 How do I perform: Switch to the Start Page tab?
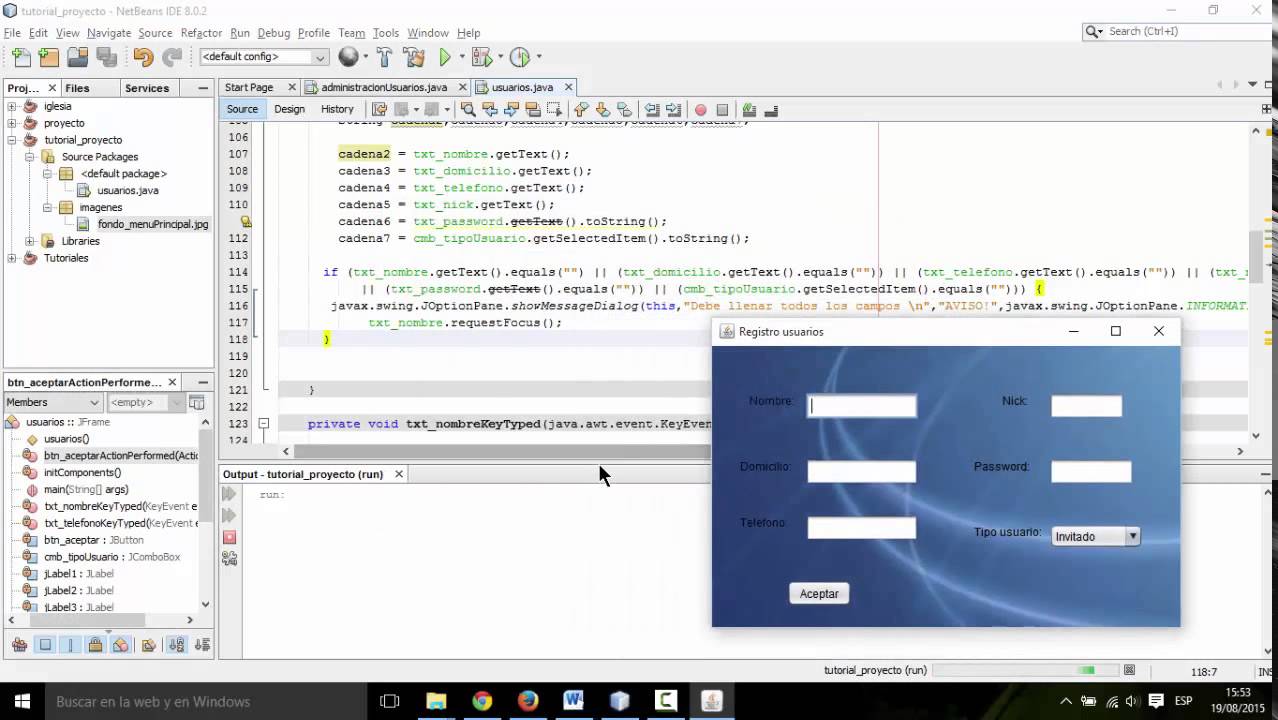click(249, 87)
